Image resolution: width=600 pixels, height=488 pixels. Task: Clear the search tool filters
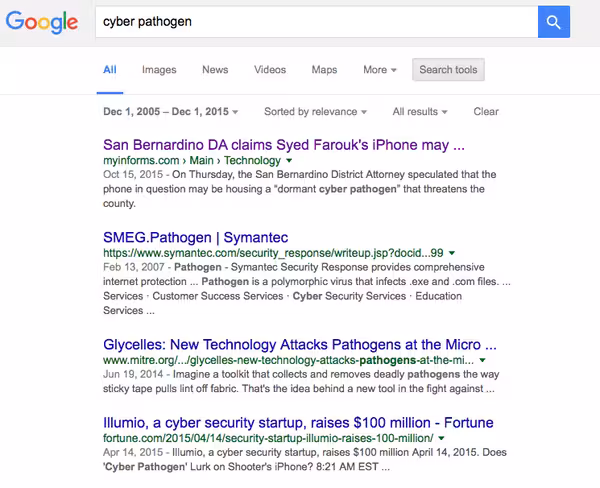coord(486,112)
